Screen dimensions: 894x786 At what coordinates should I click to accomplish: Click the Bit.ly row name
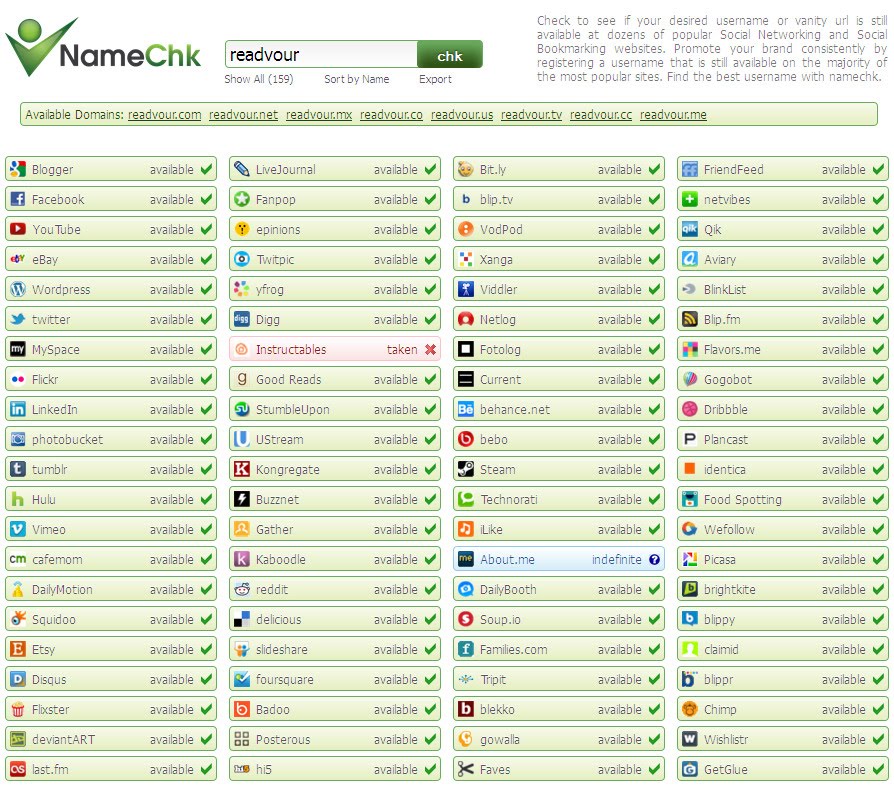[x=493, y=169]
